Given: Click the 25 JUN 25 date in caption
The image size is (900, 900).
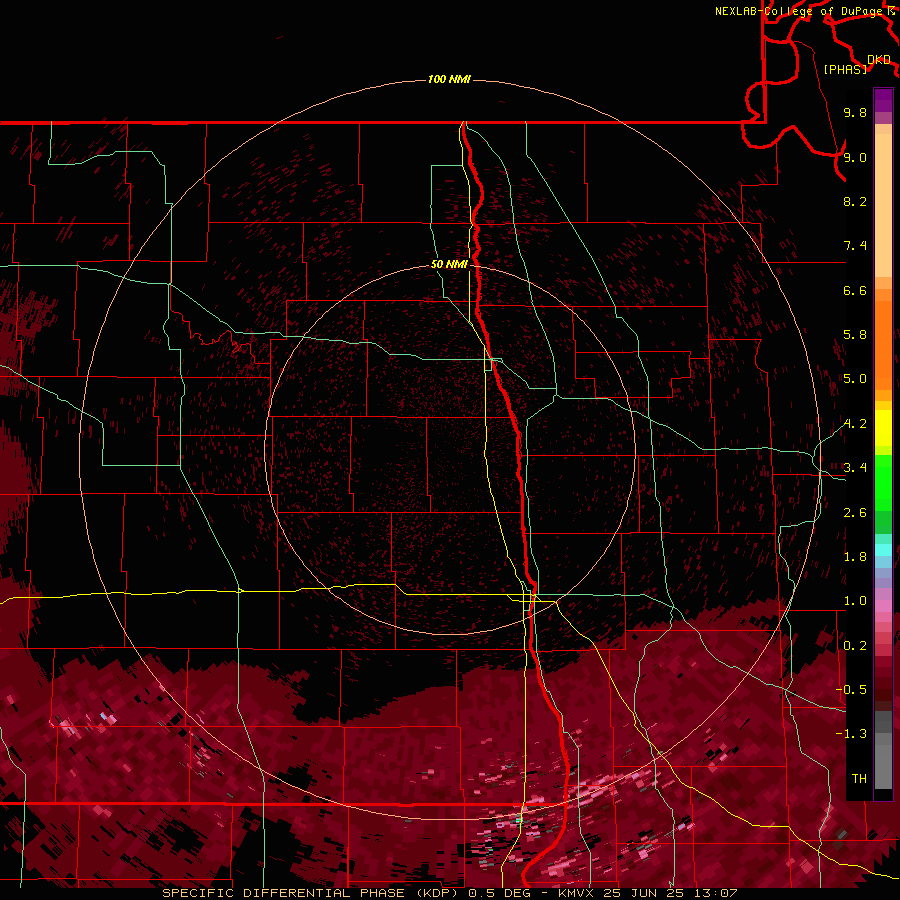Looking at the screenshot, I should (x=643, y=893).
